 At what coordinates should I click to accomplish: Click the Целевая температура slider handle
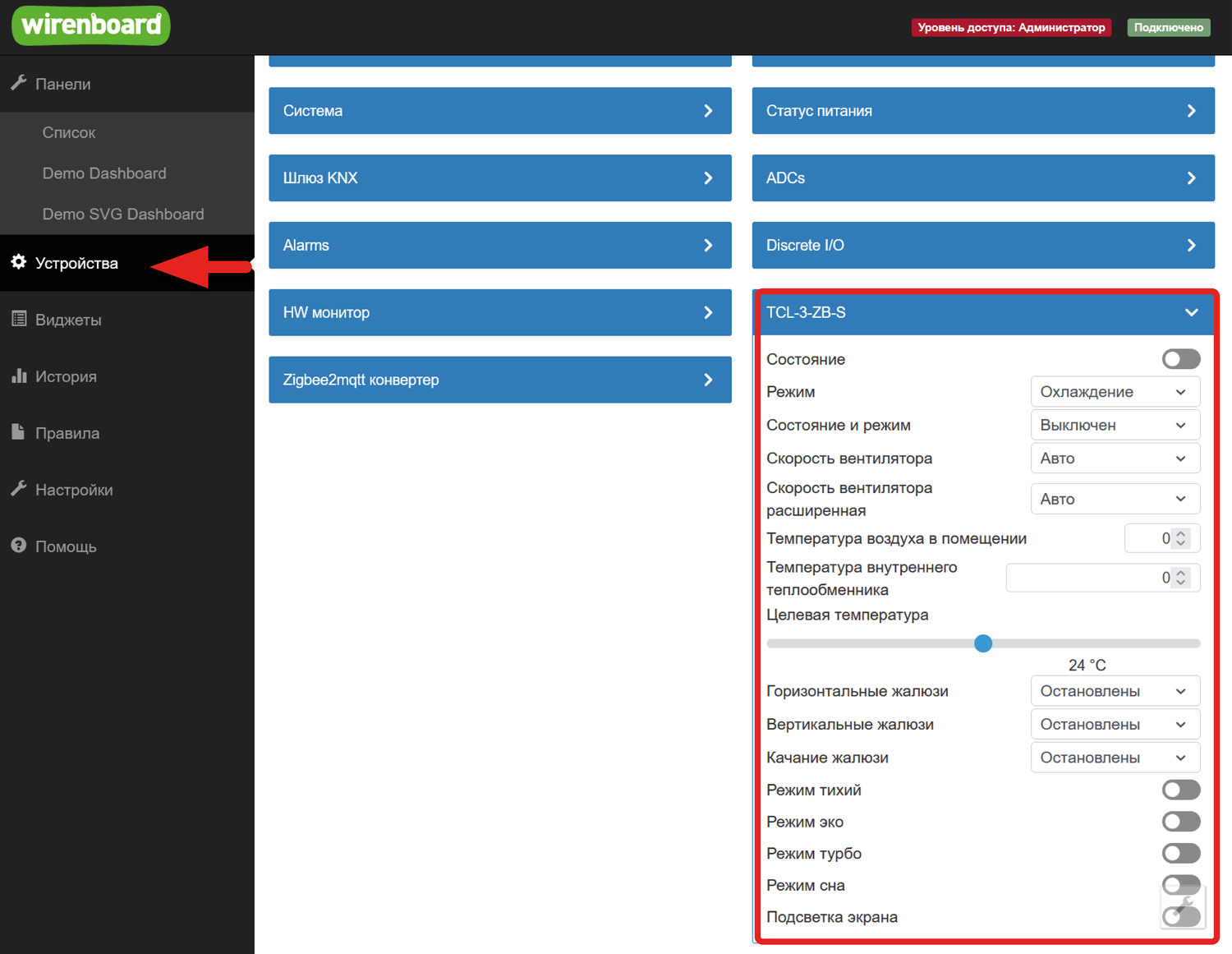983,643
